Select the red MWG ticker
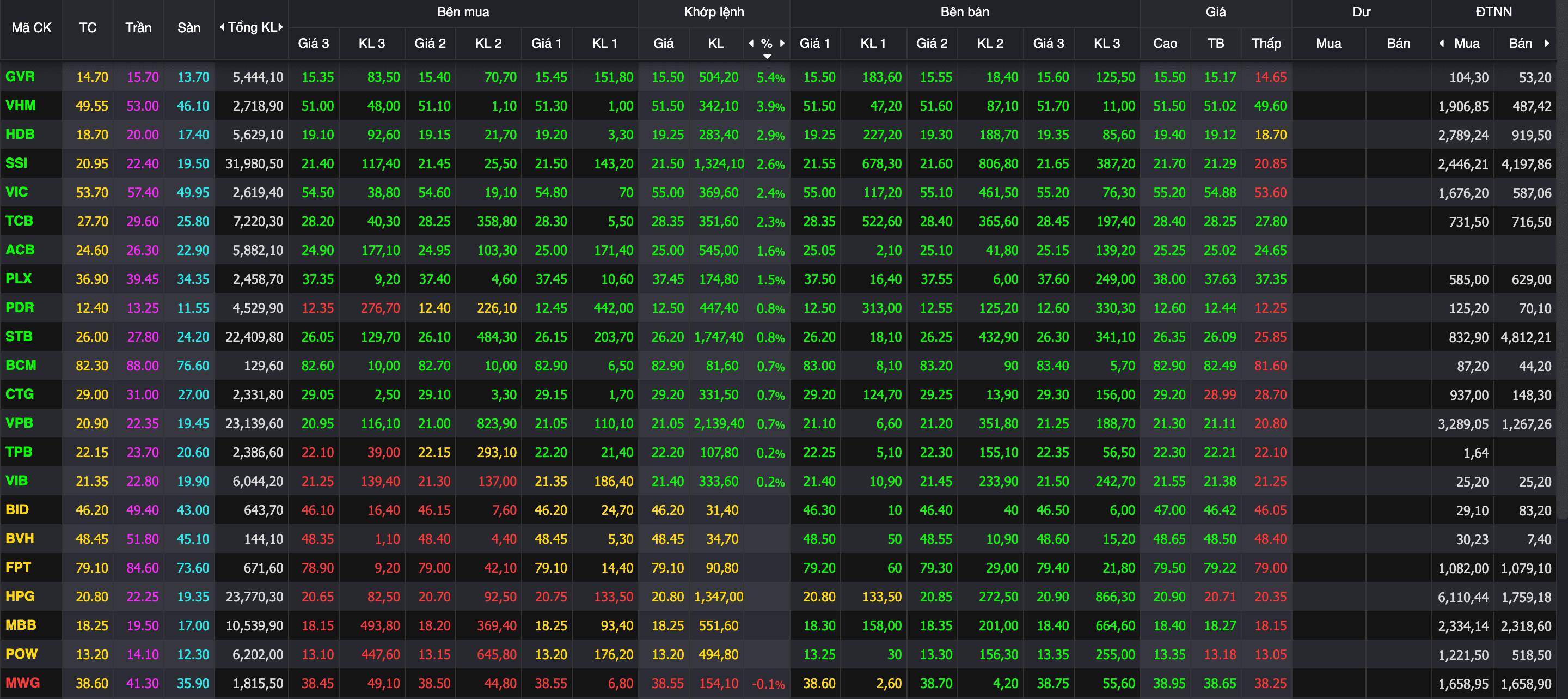The height and width of the screenshot is (699, 1568). click(x=22, y=683)
